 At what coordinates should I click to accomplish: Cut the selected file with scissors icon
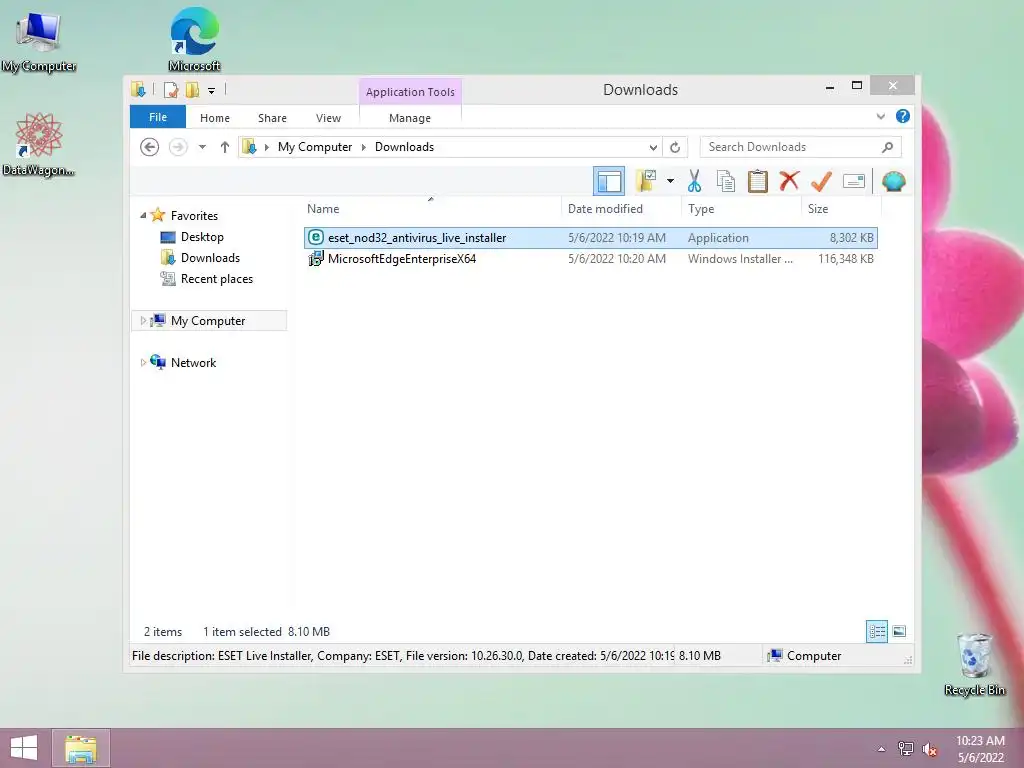pos(694,181)
